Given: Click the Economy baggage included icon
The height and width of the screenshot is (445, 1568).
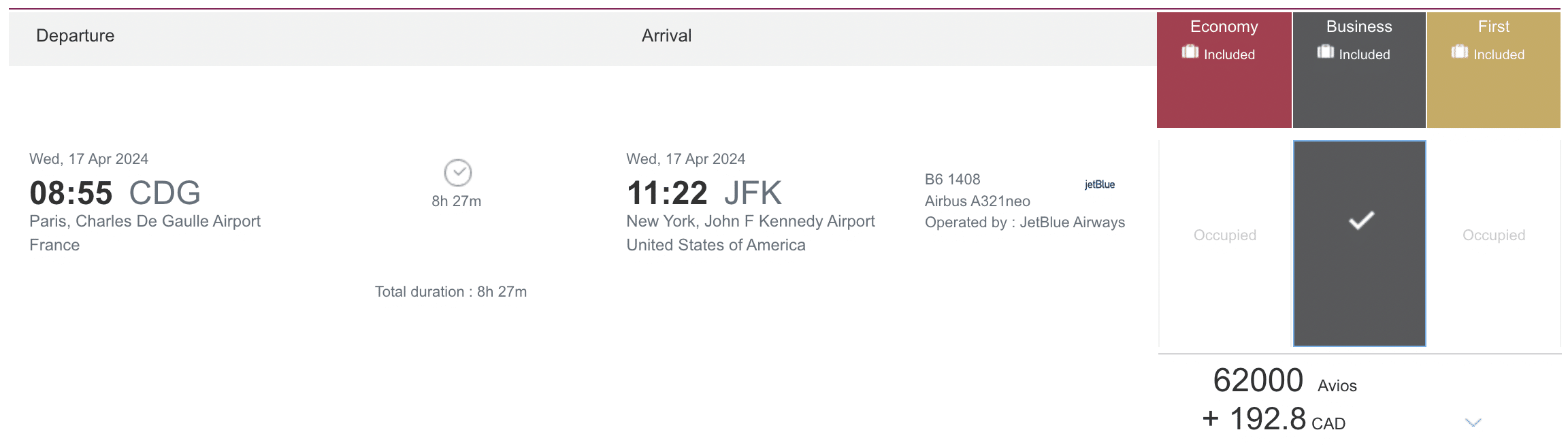Looking at the screenshot, I should [x=1190, y=52].
